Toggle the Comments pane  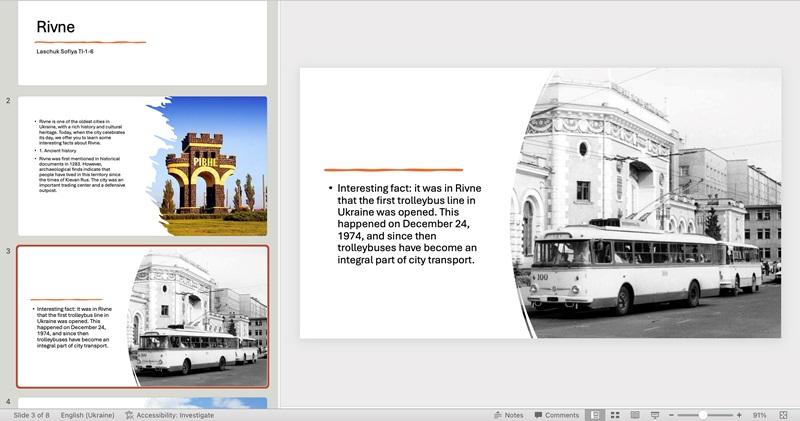point(556,414)
